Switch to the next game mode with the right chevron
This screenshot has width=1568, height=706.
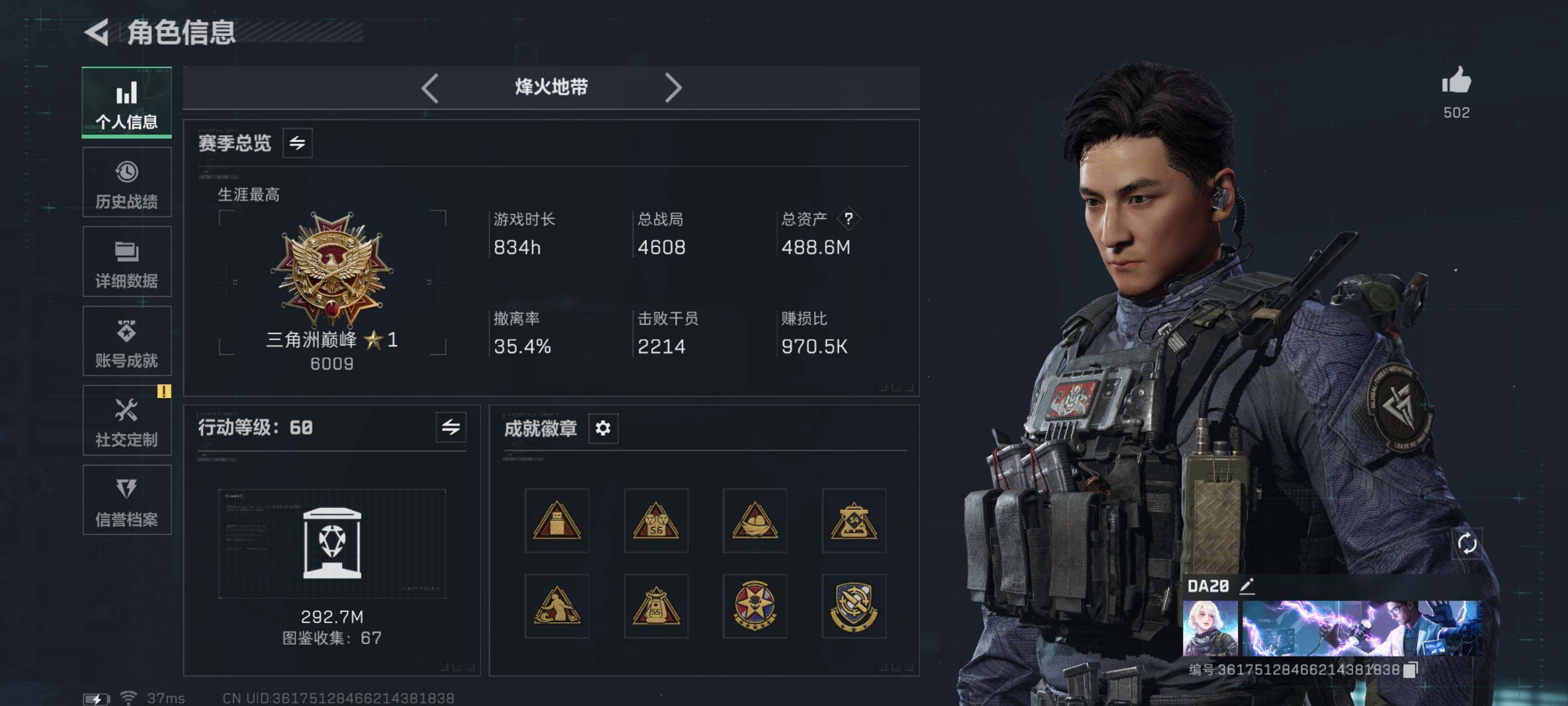(x=673, y=88)
